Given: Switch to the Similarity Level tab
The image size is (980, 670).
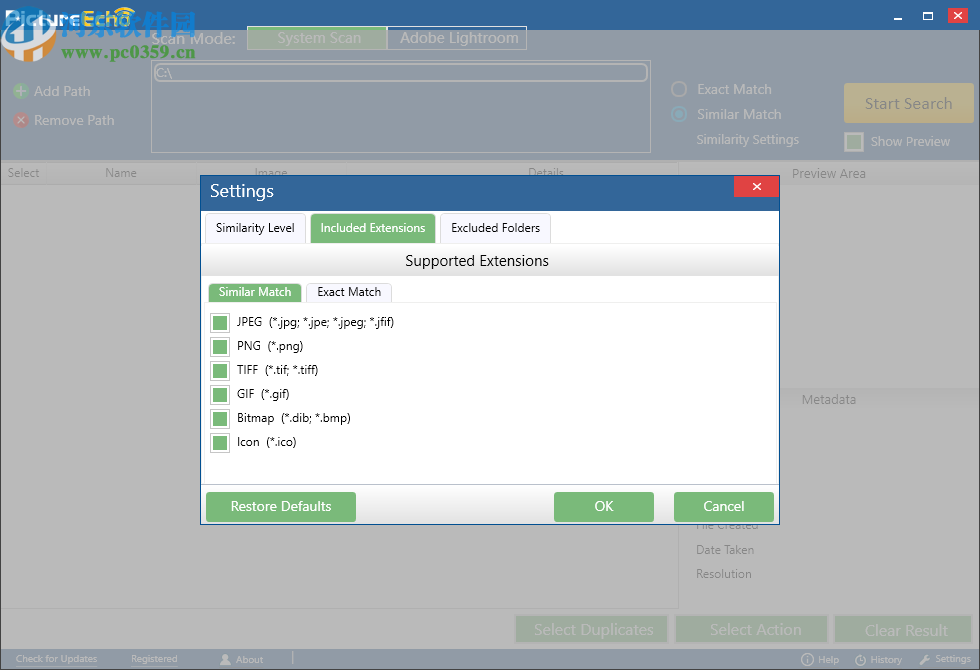Looking at the screenshot, I should pyautogui.click(x=255, y=228).
